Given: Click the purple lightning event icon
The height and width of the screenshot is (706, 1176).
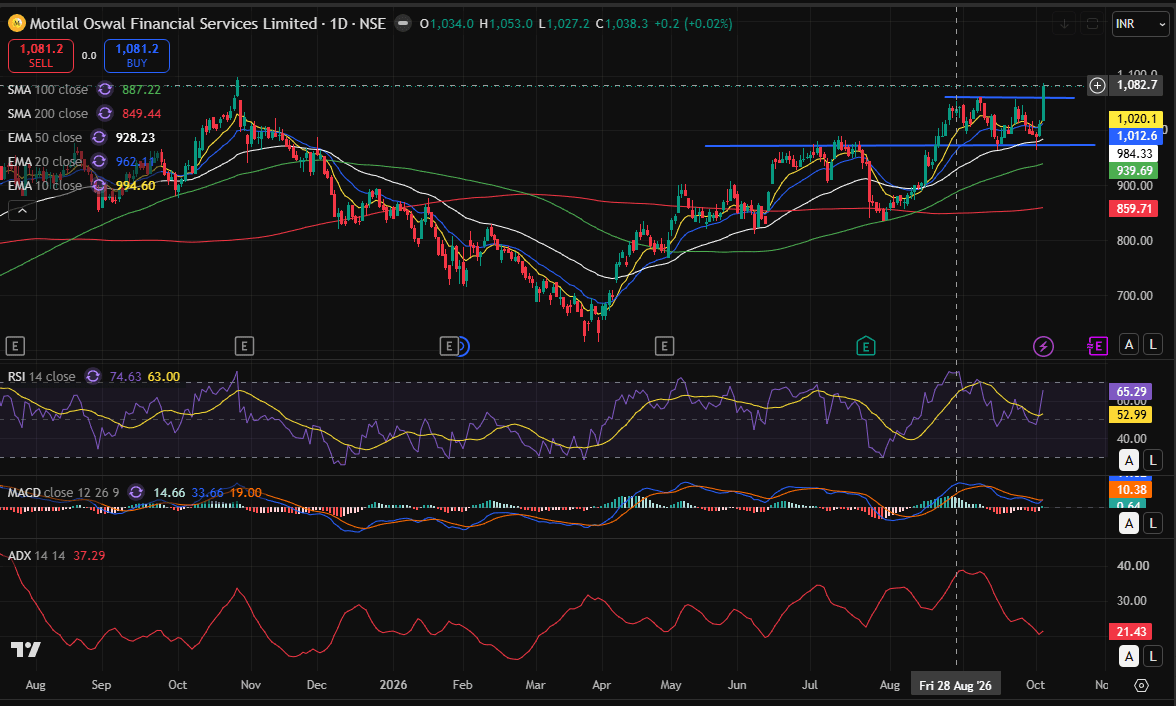Looking at the screenshot, I should point(1043,346).
